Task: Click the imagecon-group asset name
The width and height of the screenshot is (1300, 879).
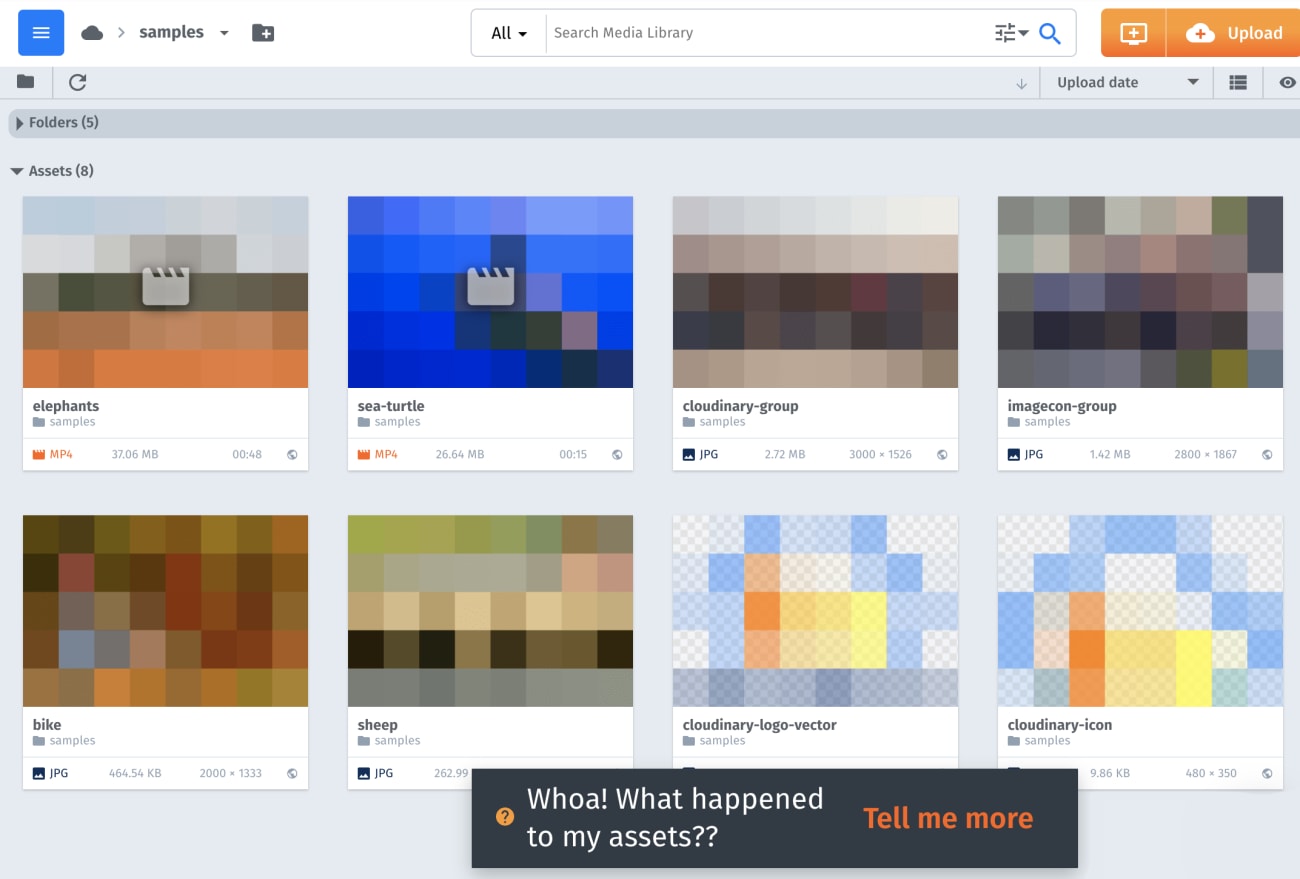Action: tap(1062, 406)
